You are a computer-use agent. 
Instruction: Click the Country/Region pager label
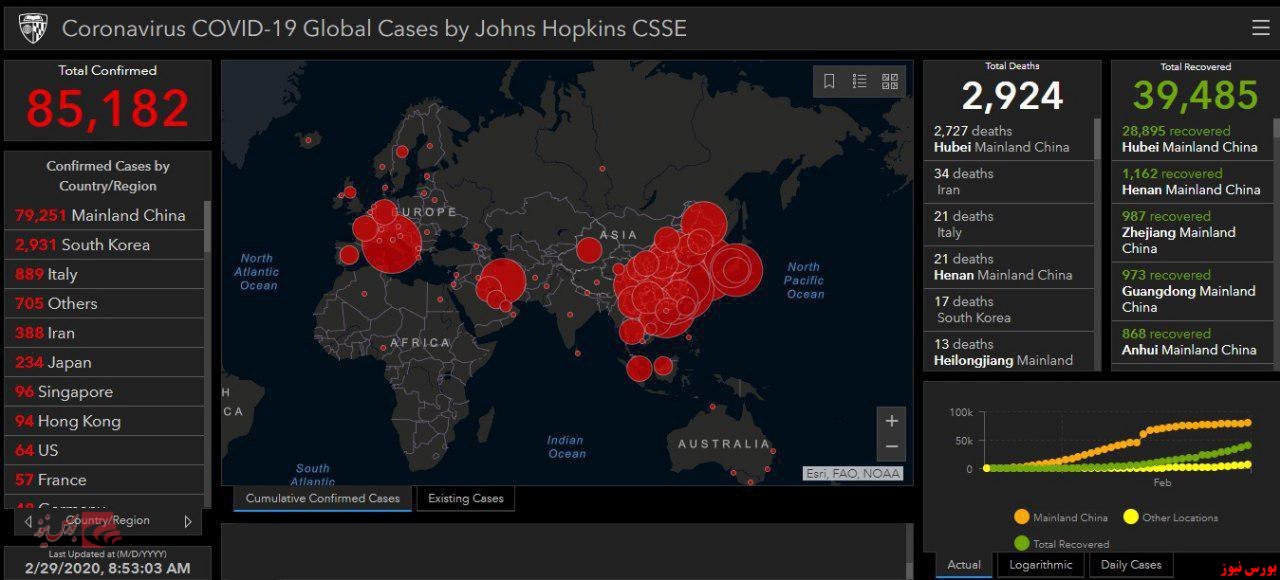108,520
